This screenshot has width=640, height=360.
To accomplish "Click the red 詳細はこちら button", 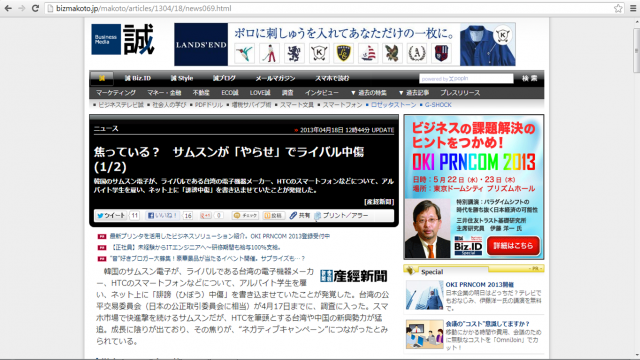I will pyautogui.click(x=513, y=246).
